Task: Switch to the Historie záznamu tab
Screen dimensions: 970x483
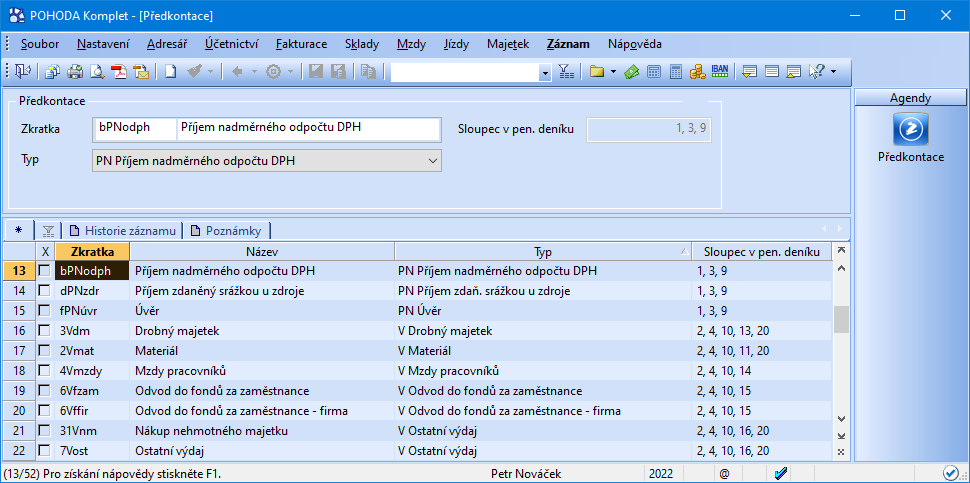Action: coord(122,231)
